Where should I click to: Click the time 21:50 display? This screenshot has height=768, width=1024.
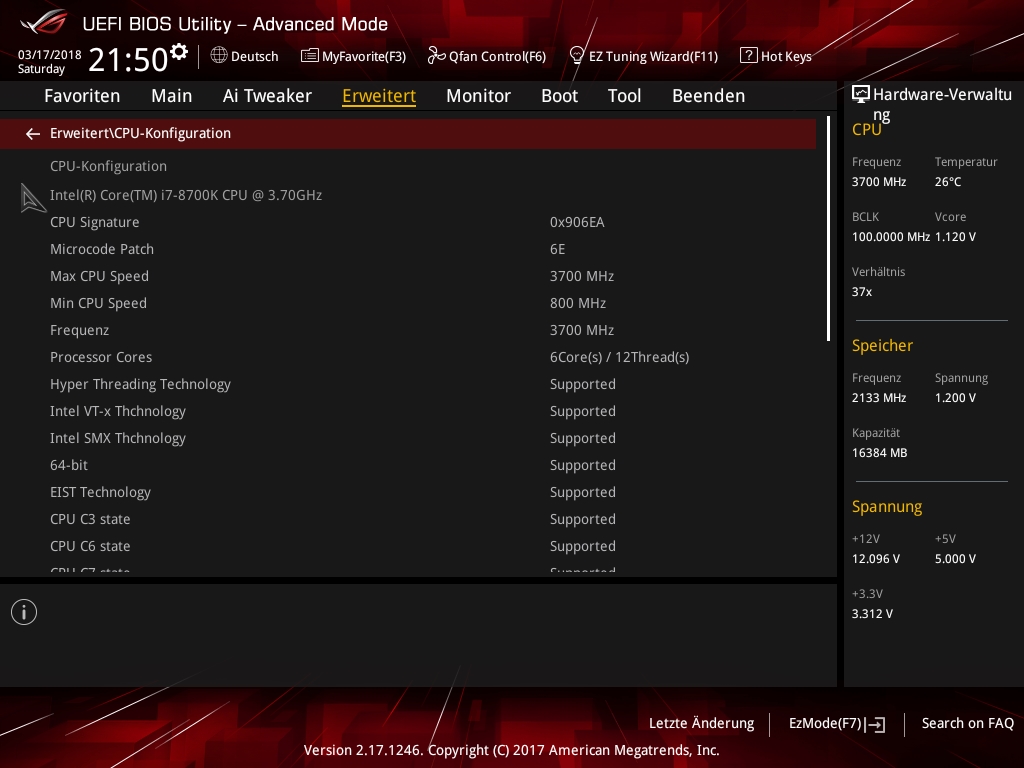coord(129,59)
